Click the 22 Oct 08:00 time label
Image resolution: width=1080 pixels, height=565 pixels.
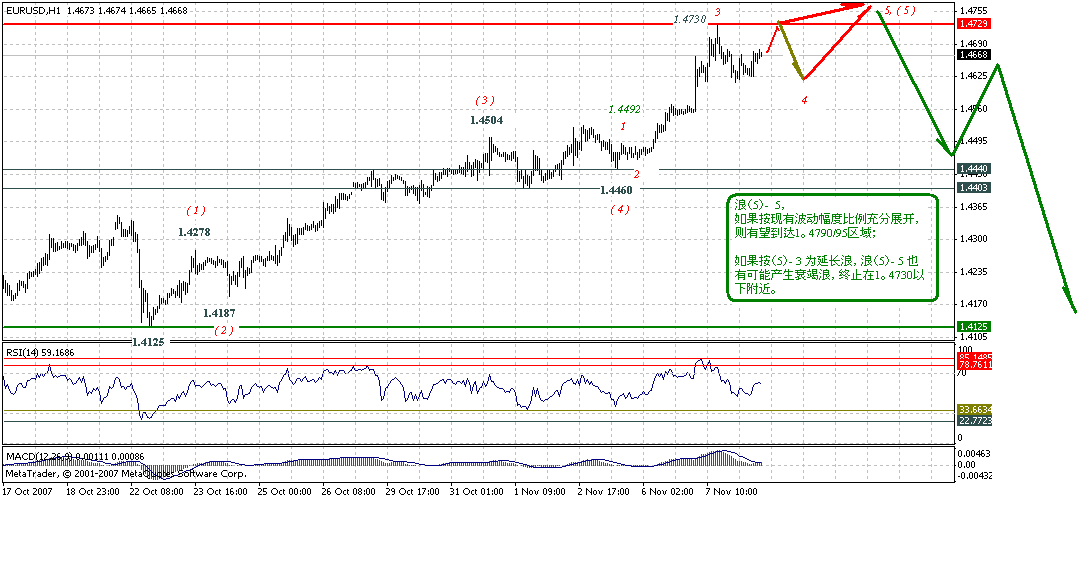coord(156,492)
